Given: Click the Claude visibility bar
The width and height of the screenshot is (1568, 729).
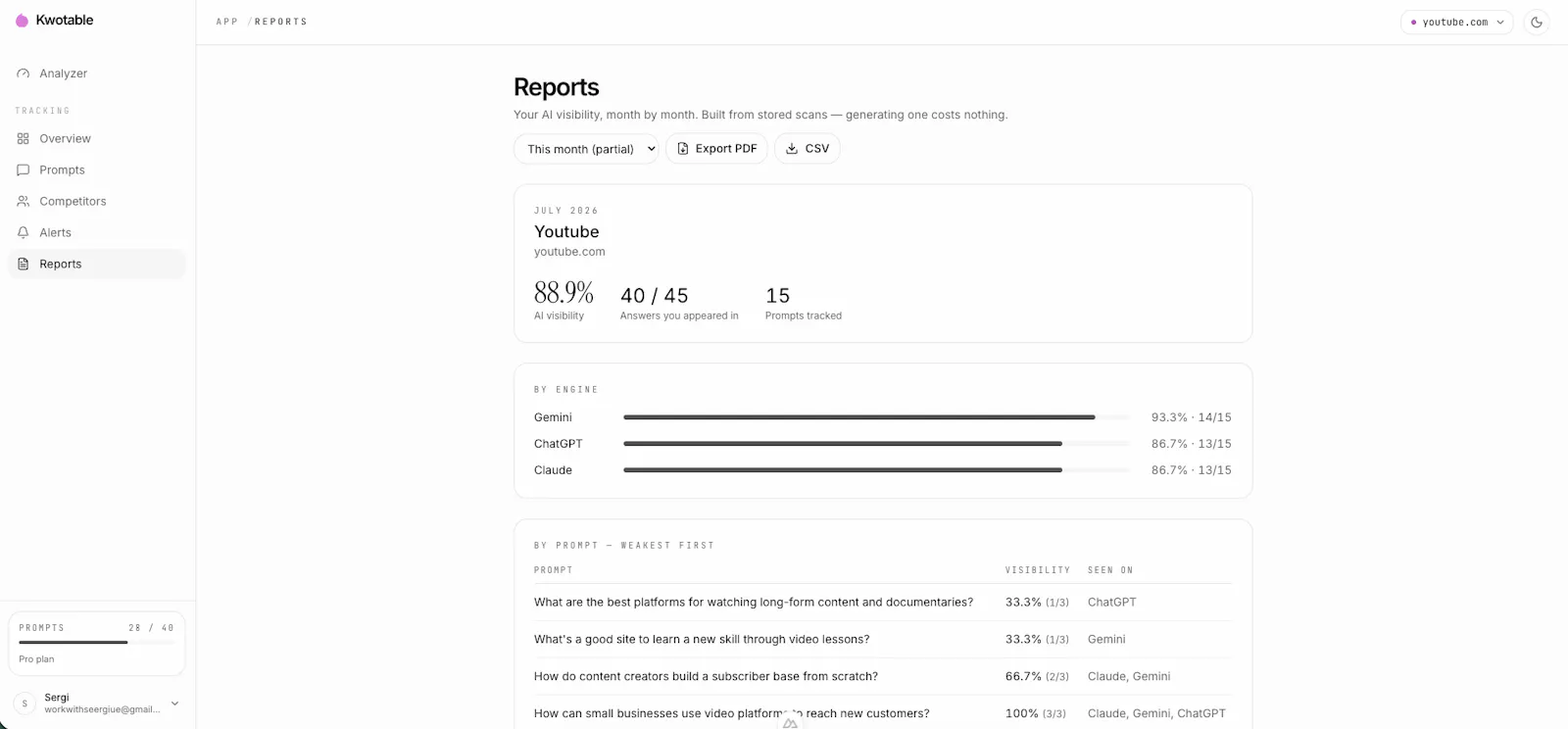Looking at the screenshot, I should click(x=876, y=470).
